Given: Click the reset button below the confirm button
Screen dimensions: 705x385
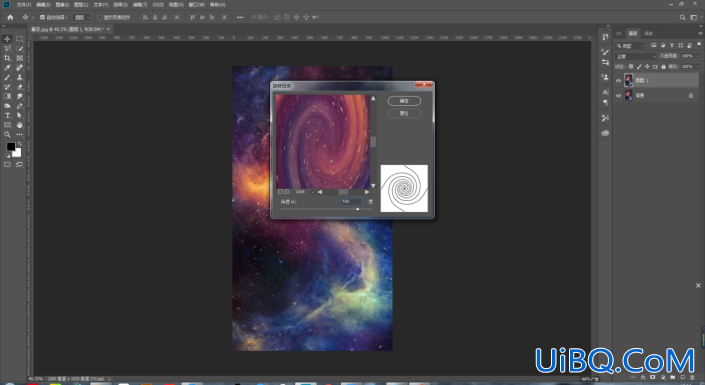Looking at the screenshot, I should (404, 113).
